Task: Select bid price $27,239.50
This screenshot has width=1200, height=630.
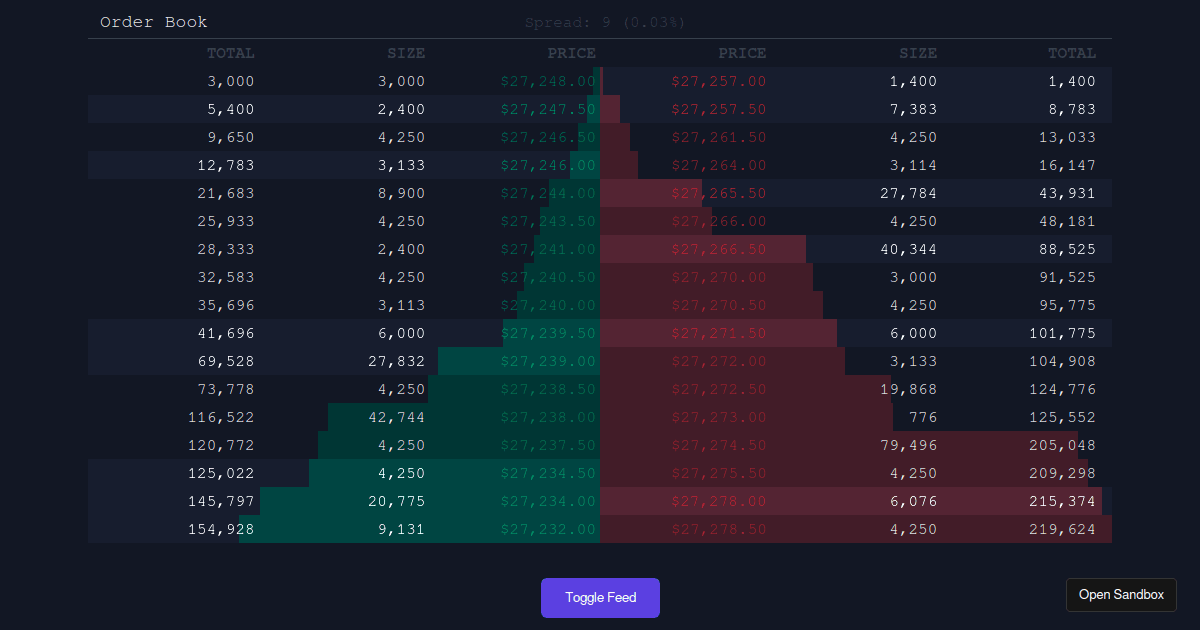Action: (x=548, y=333)
